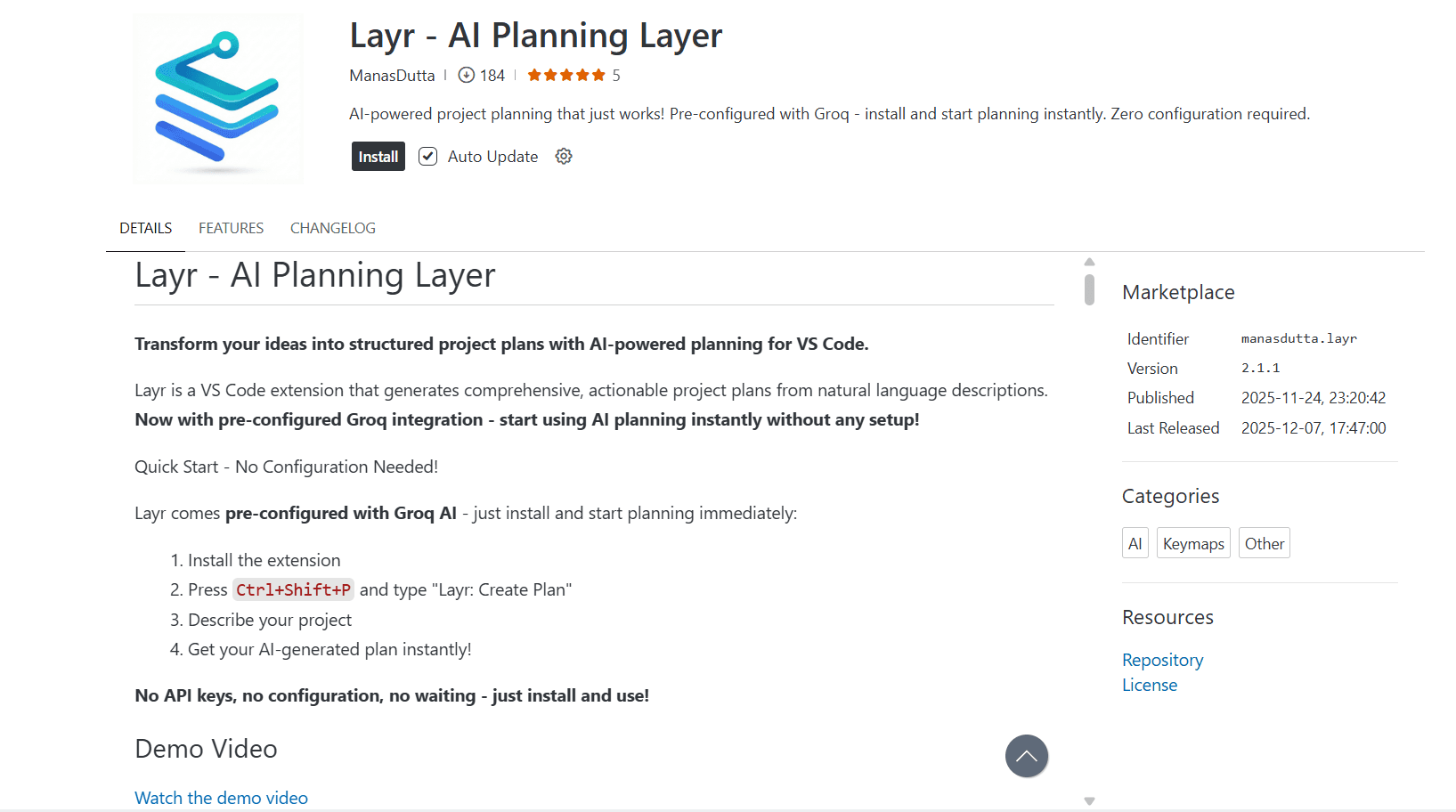Click the scrollbar up arrow
This screenshot has width=1456, height=812.
click(x=1089, y=263)
